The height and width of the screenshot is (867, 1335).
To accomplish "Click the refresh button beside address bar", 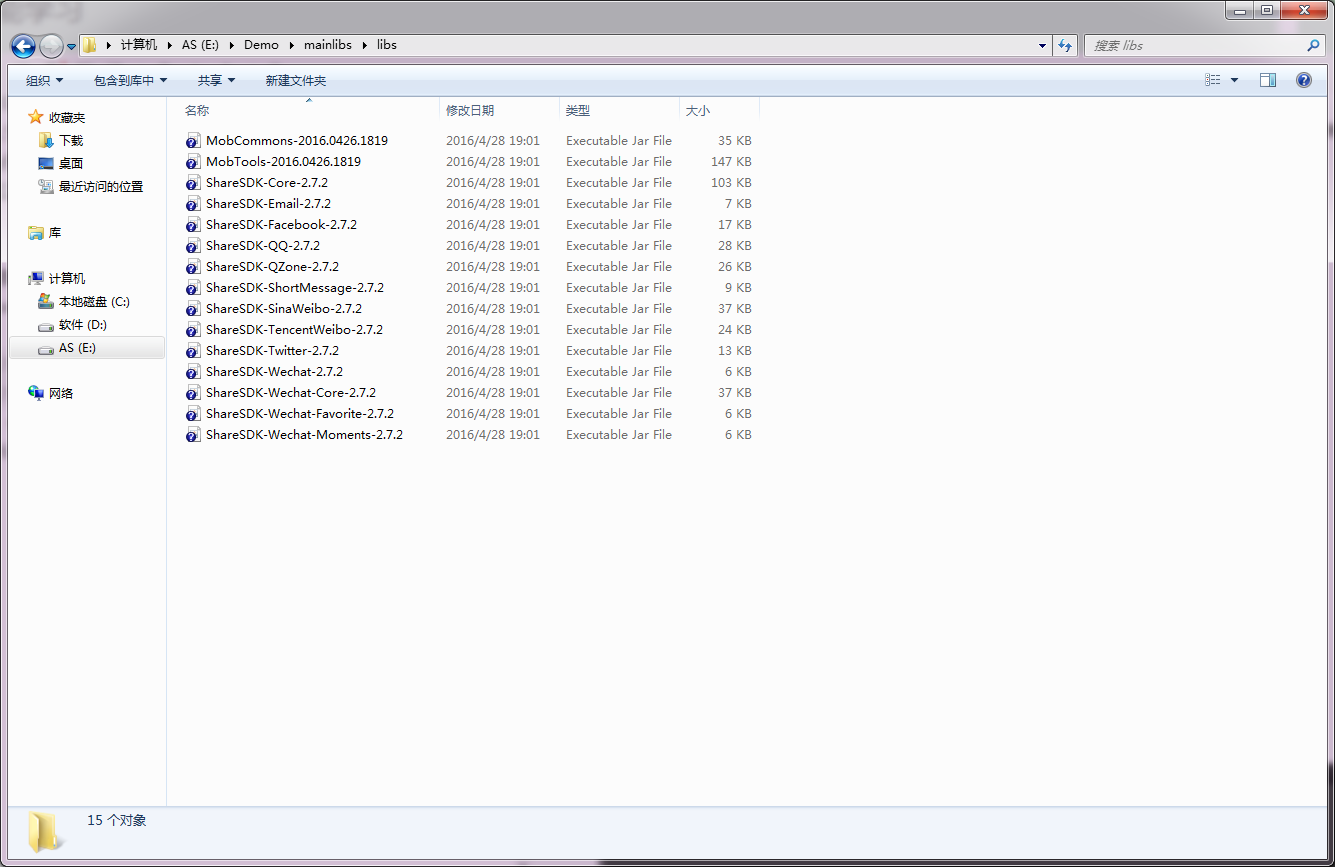I will pos(1065,45).
